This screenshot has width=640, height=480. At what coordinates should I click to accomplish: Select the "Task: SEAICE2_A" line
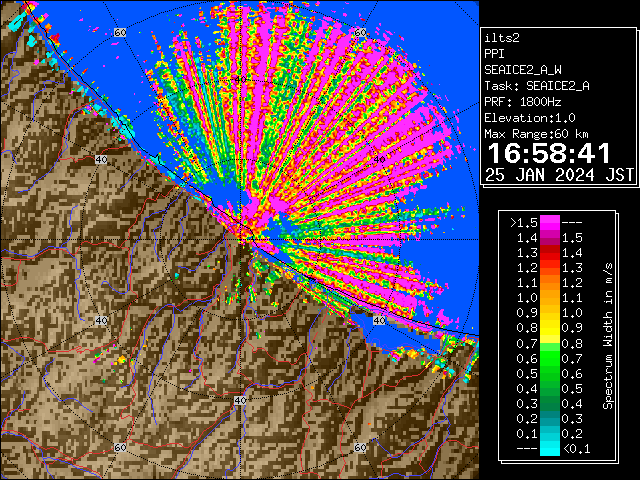tap(537, 86)
